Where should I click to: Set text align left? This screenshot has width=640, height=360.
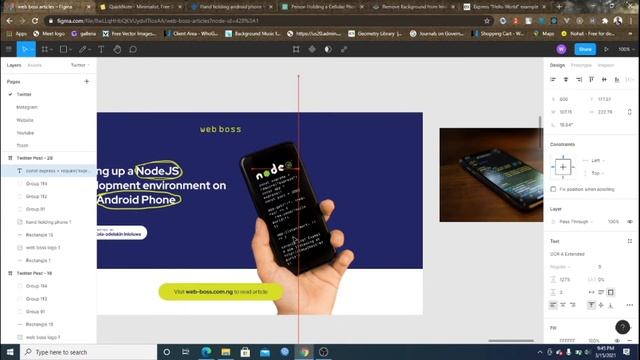click(x=553, y=305)
